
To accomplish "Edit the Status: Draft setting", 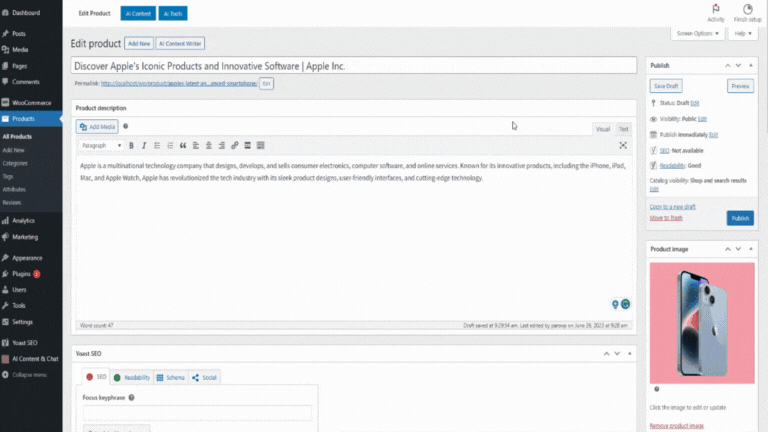I will (x=695, y=103).
